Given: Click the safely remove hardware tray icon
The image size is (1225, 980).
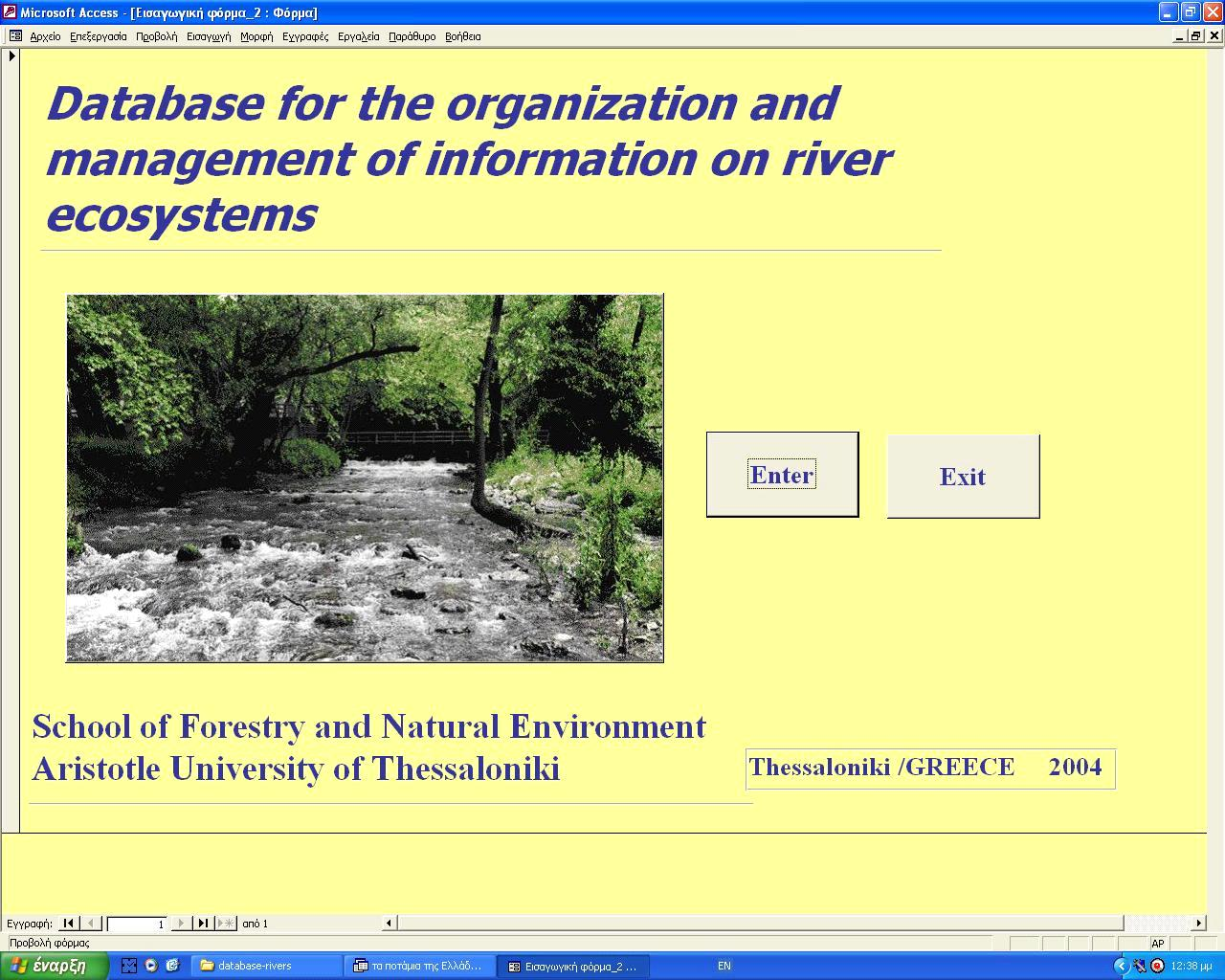Looking at the screenshot, I should [x=1140, y=967].
